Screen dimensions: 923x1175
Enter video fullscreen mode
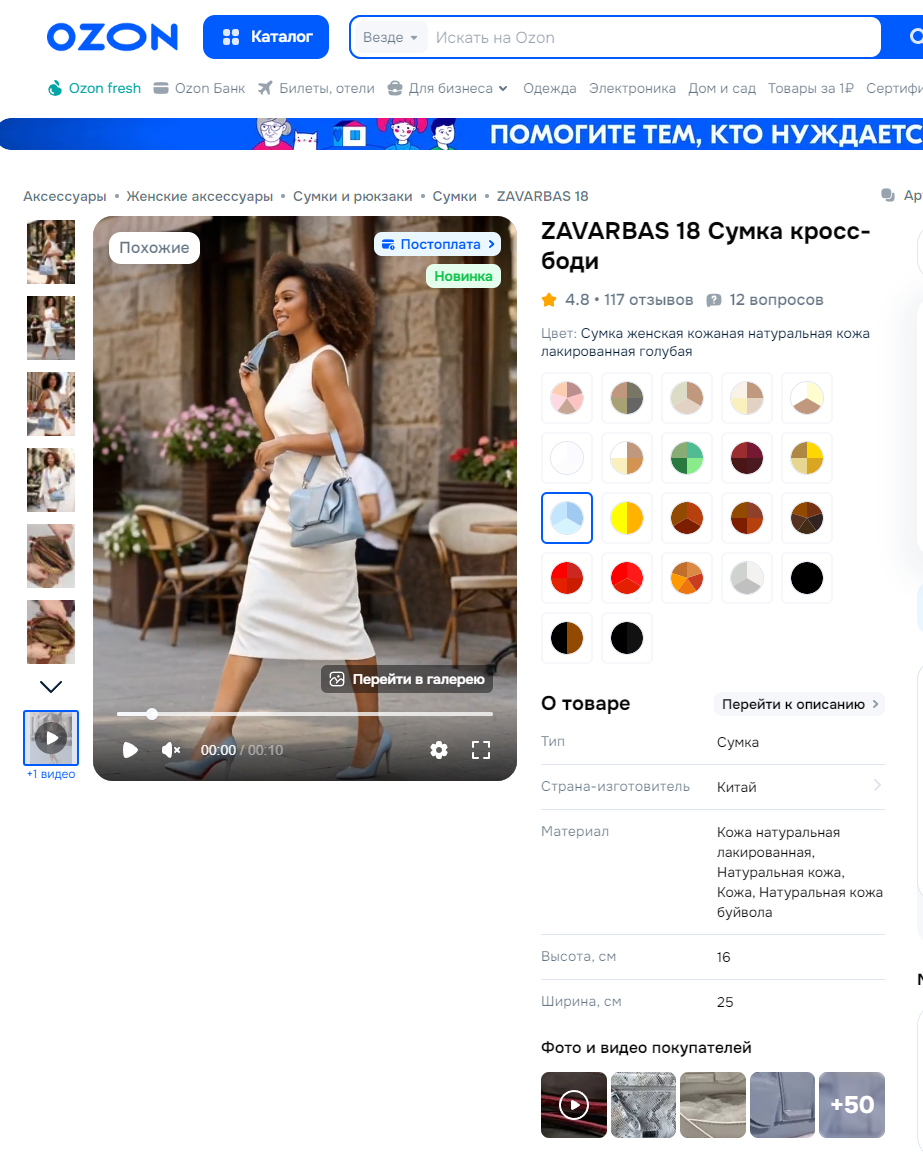(x=481, y=750)
